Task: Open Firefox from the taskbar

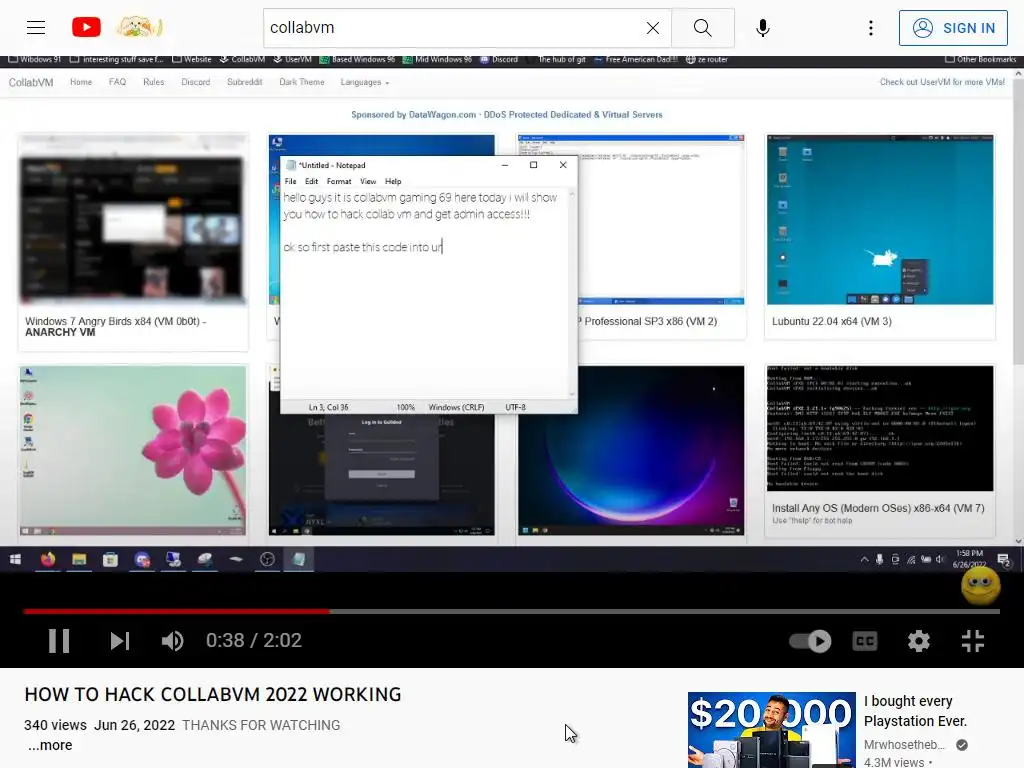Action: click(x=48, y=560)
